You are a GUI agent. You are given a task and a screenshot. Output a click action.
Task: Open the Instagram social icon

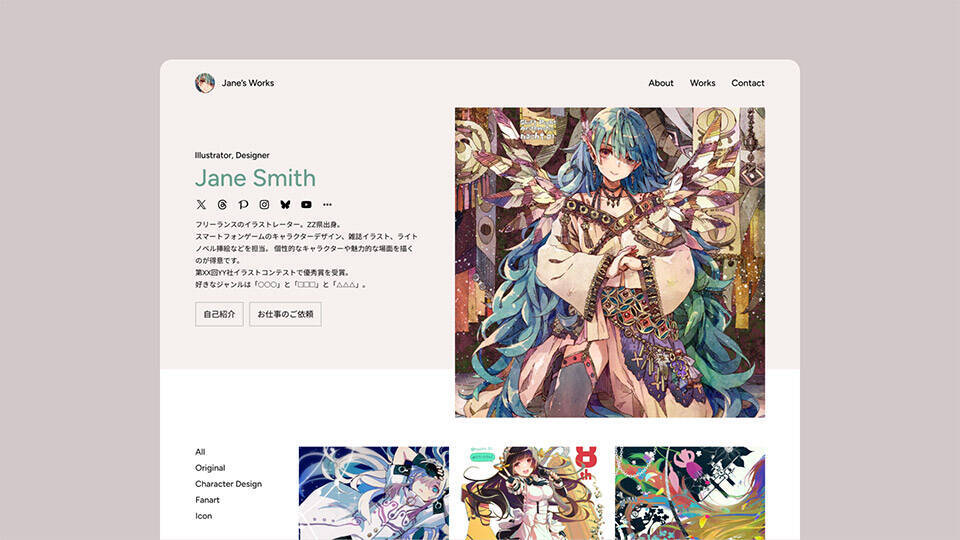264,204
